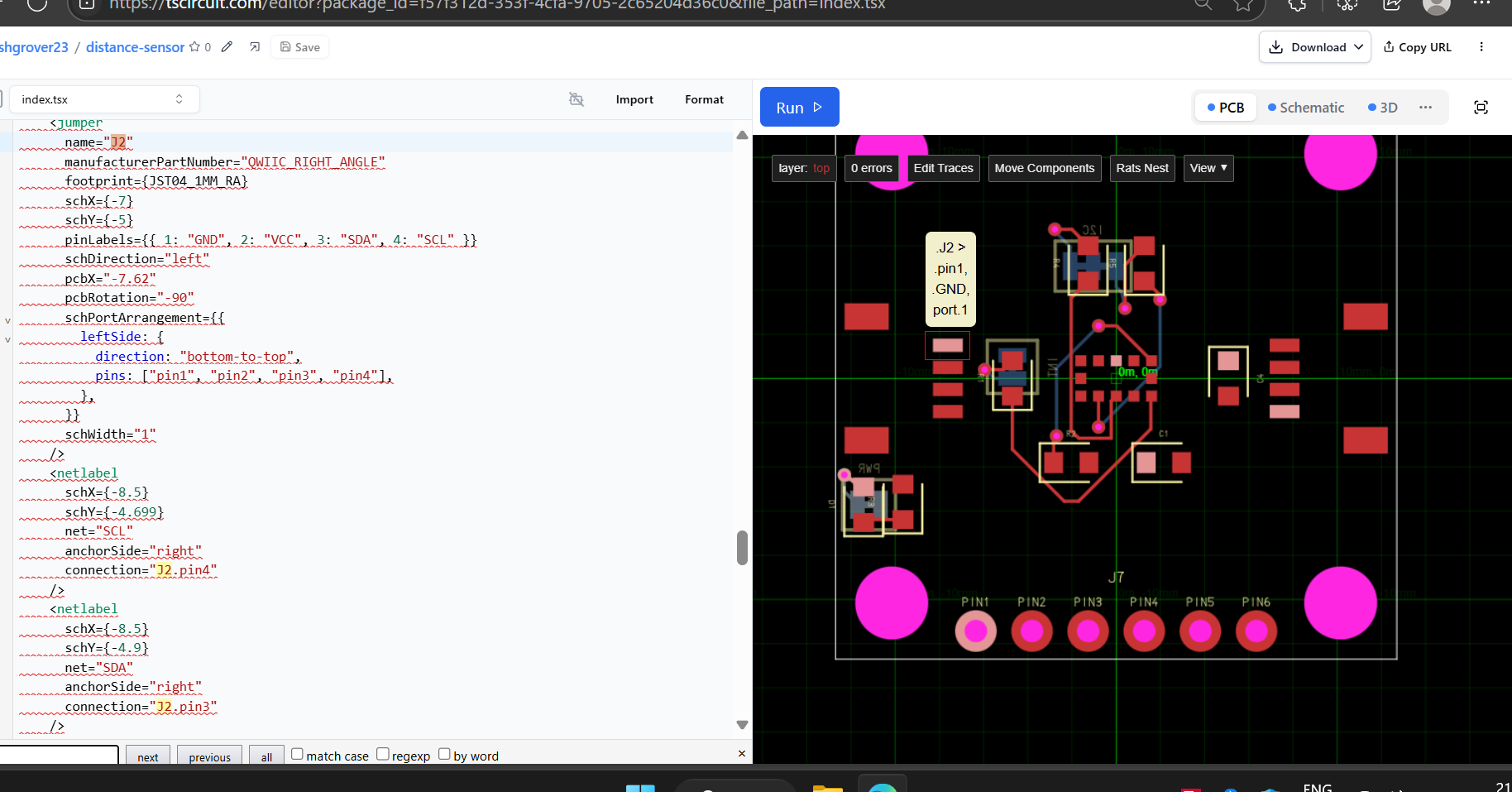Enable the regexp checkbox
This screenshot has width=1512, height=792.
[x=383, y=754]
